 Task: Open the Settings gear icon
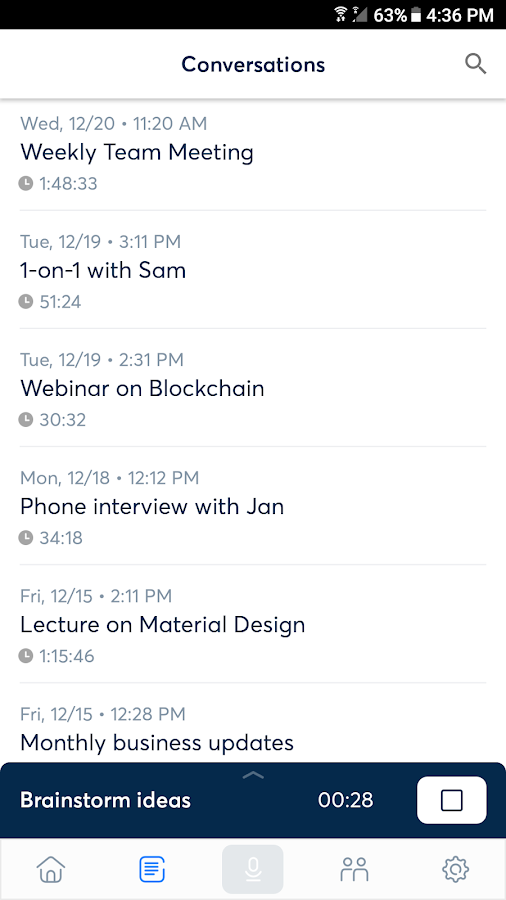click(x=456, y=869)
